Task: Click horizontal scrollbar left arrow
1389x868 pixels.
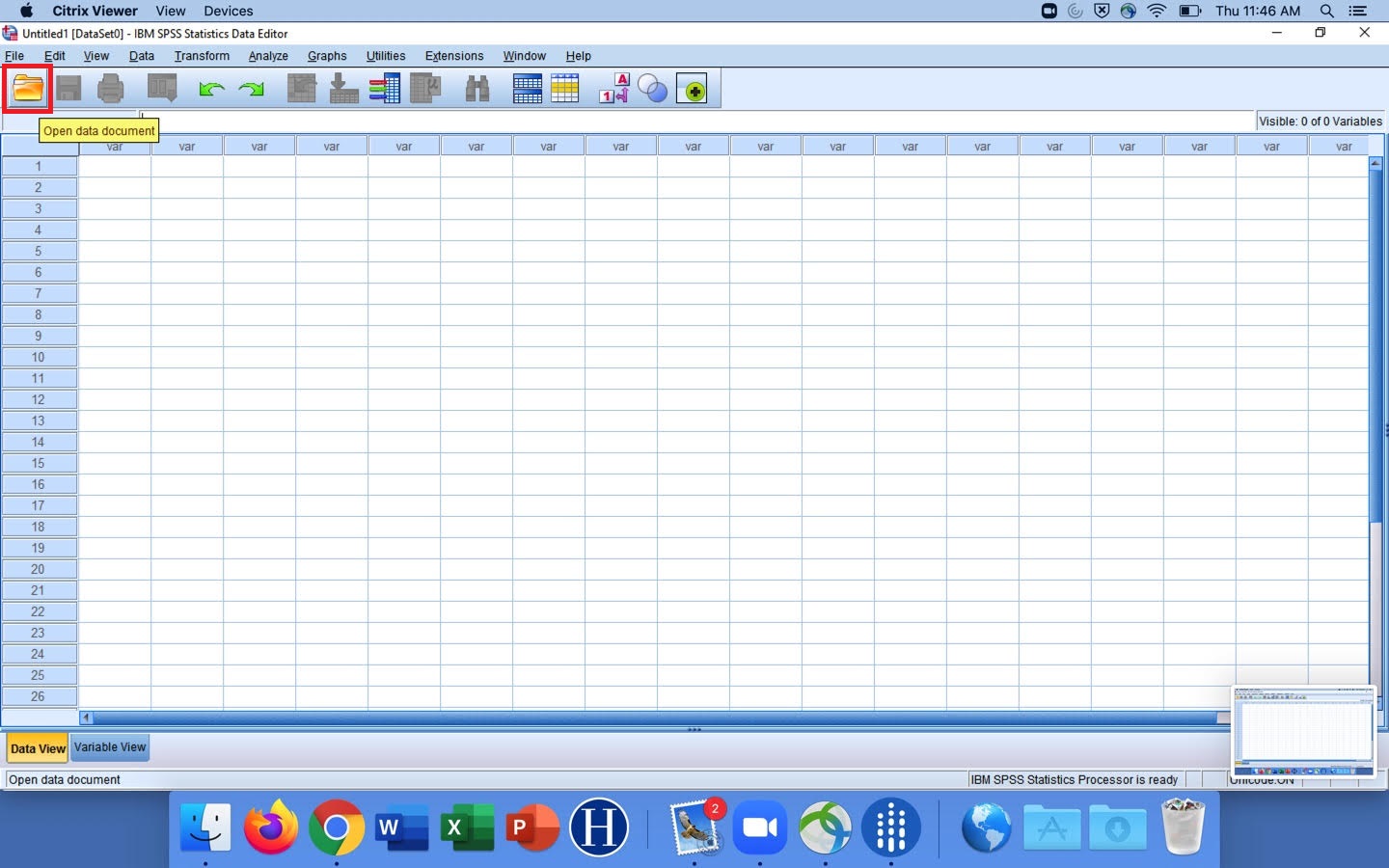Action: (86, 718)
